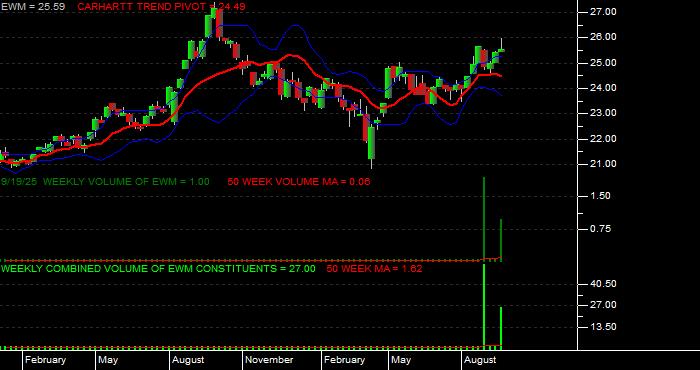Click the 25.00 price axis value
700x370 pixels.
pyautogui.click(x=604, y=62)
